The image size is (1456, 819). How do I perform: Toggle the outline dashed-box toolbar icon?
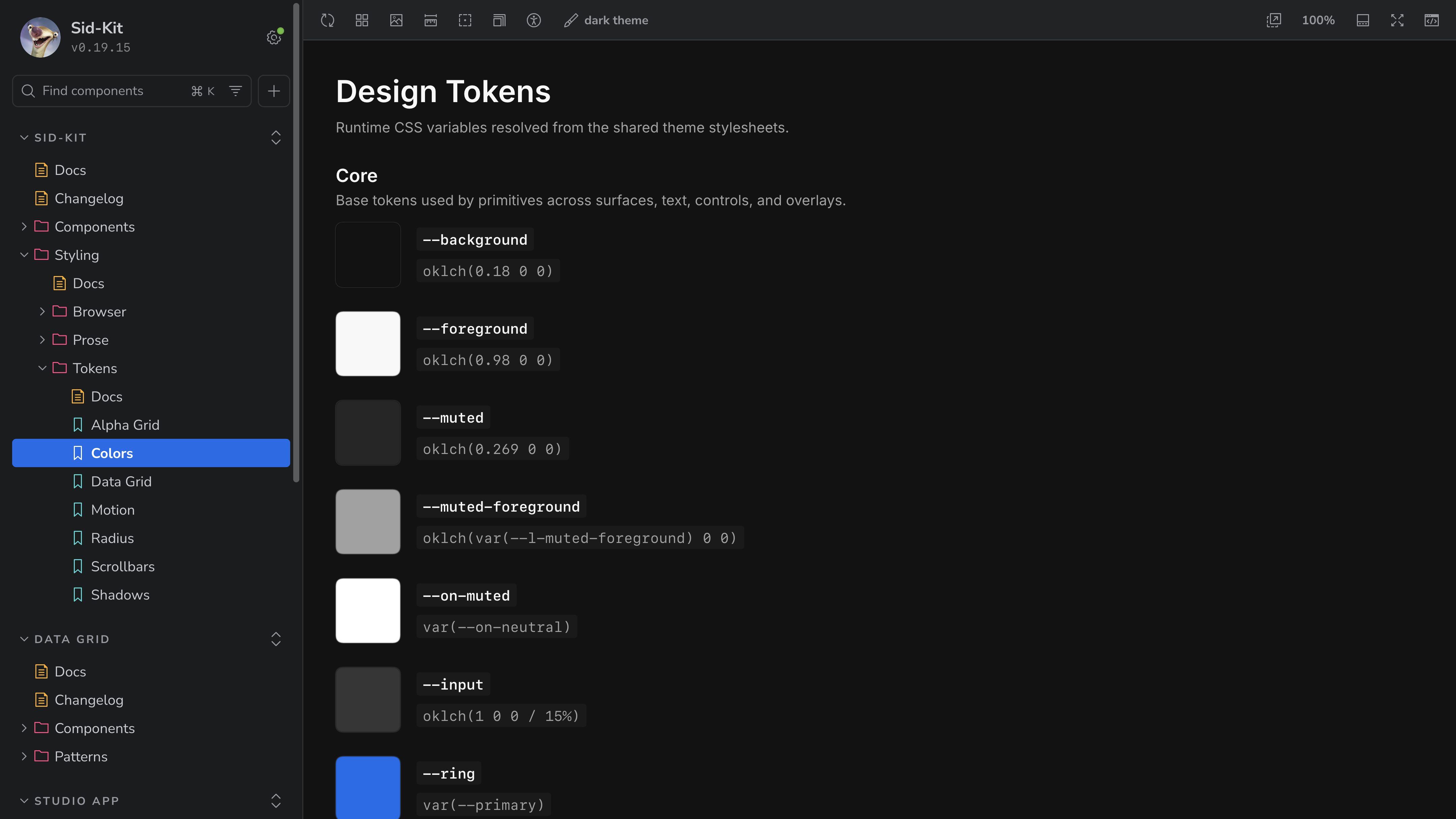point(465,20)
